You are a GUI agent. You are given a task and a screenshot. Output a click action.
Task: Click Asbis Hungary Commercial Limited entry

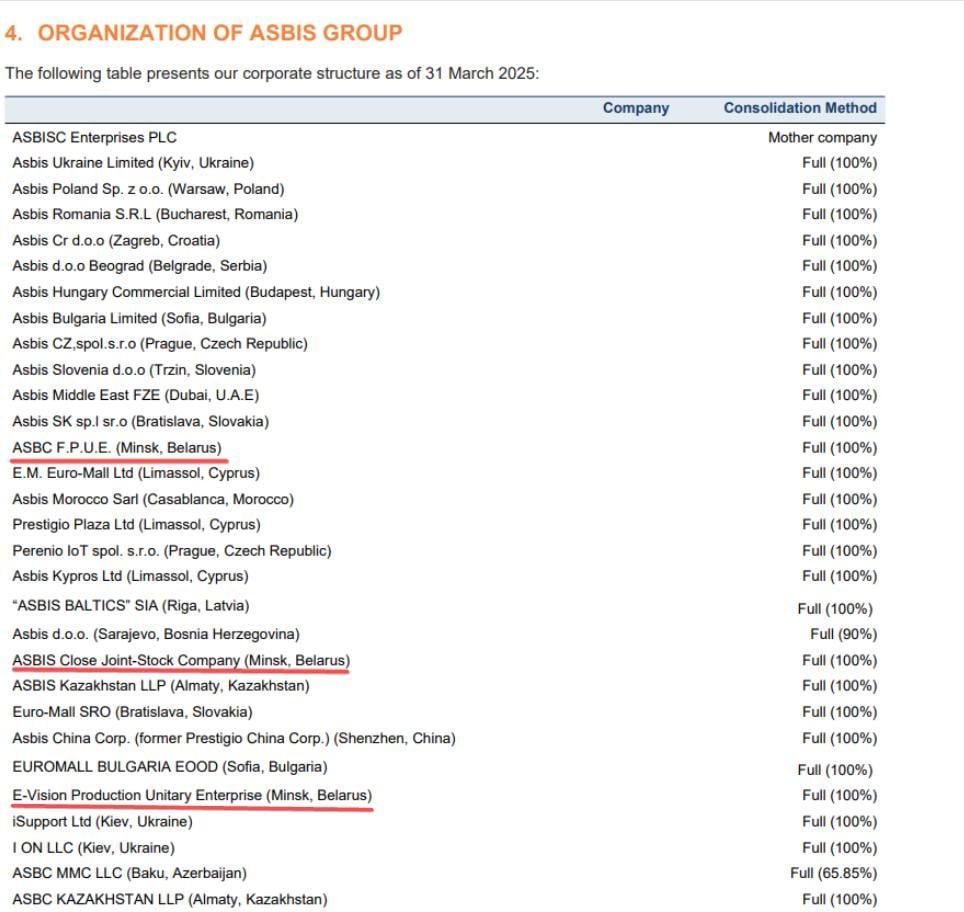[x=196, y=292]
